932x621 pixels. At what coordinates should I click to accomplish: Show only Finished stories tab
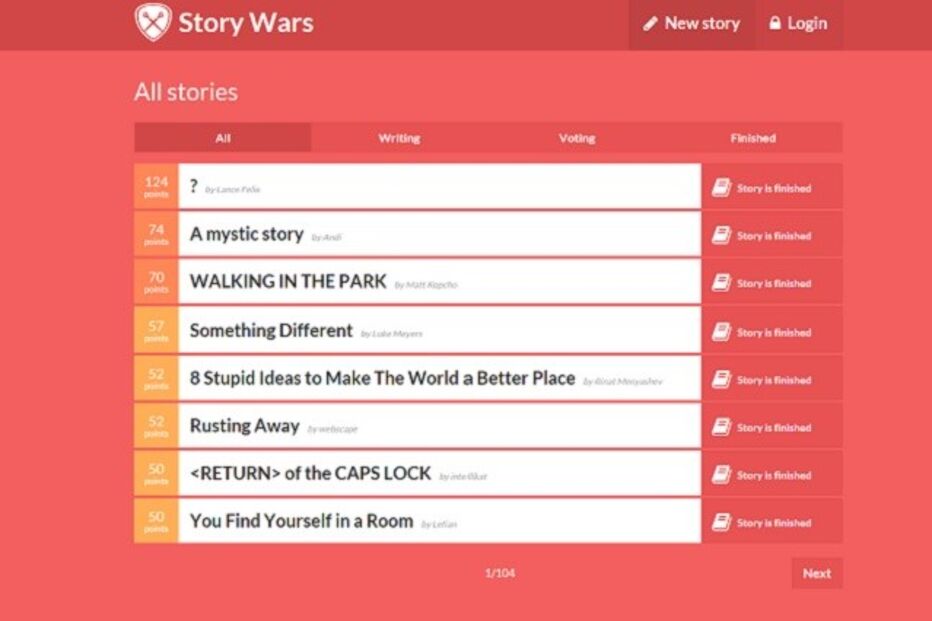[x=753, y=138]
